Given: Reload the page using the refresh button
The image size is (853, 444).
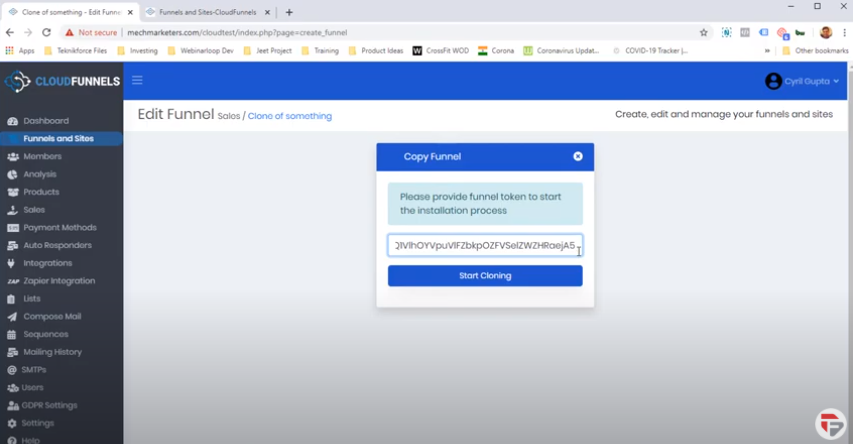Looking at the screenshot, I should click(46, 32).
